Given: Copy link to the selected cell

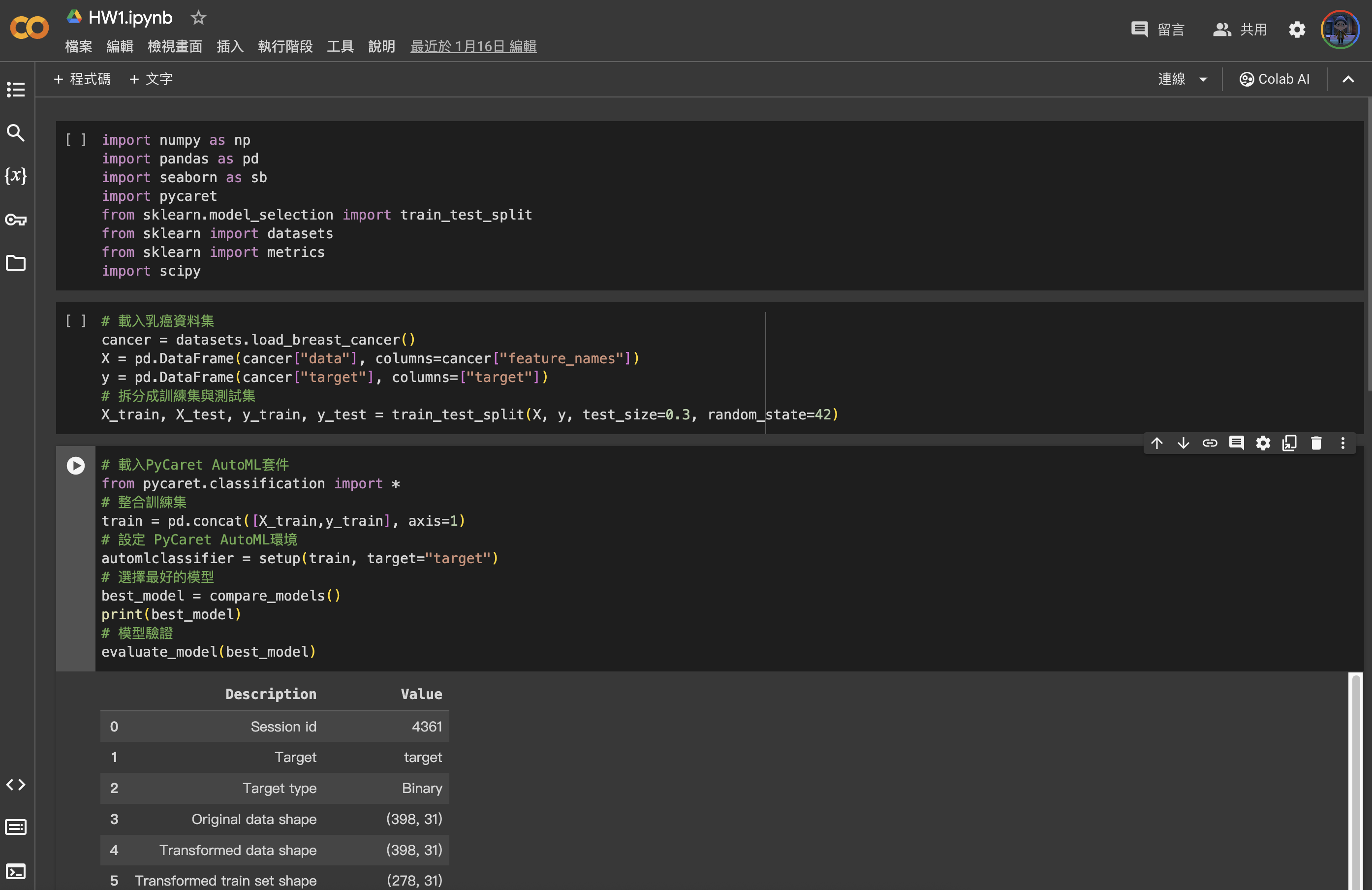Looking at the screenshot, I should [x=1210, y=443].
